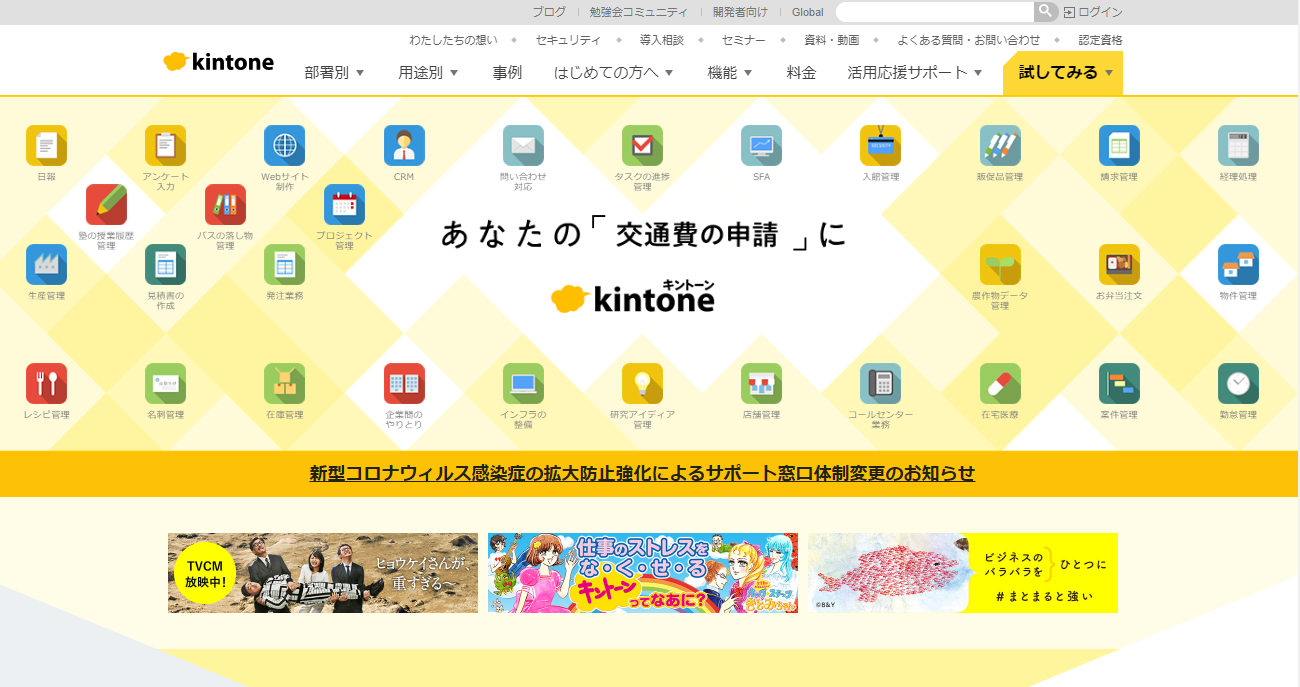The image size is (1300, 687).
Task: Open the はじめての方へ dropdown
Action: tap(614, 73)
